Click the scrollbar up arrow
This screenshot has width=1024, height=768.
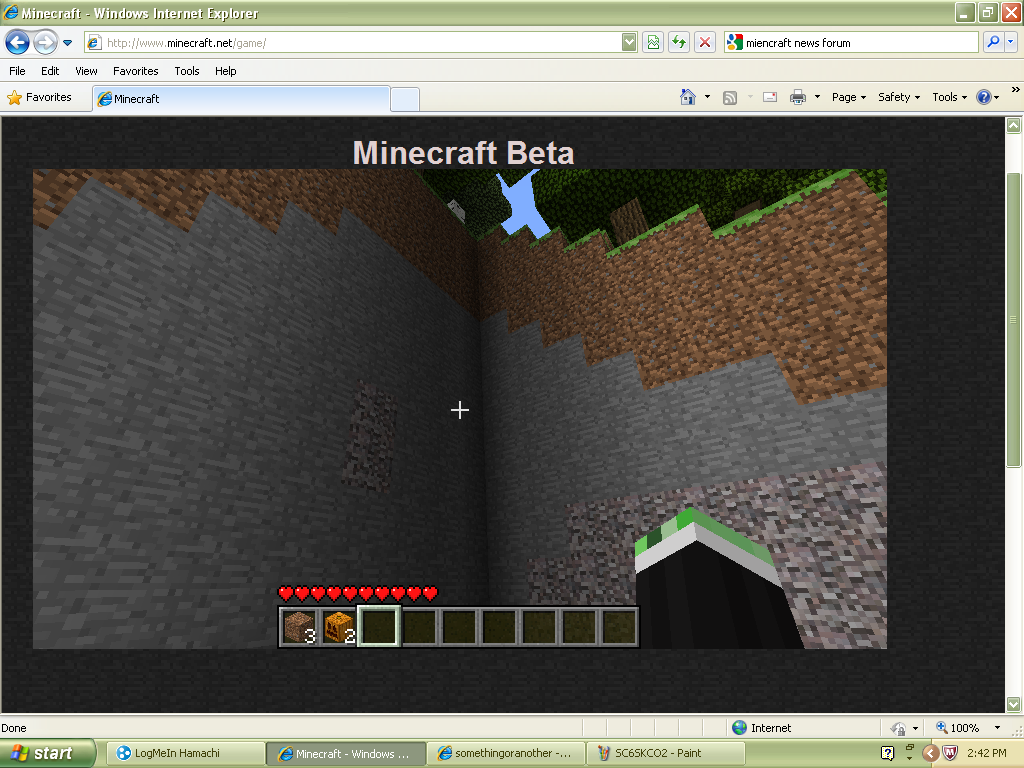point(1014,125)
